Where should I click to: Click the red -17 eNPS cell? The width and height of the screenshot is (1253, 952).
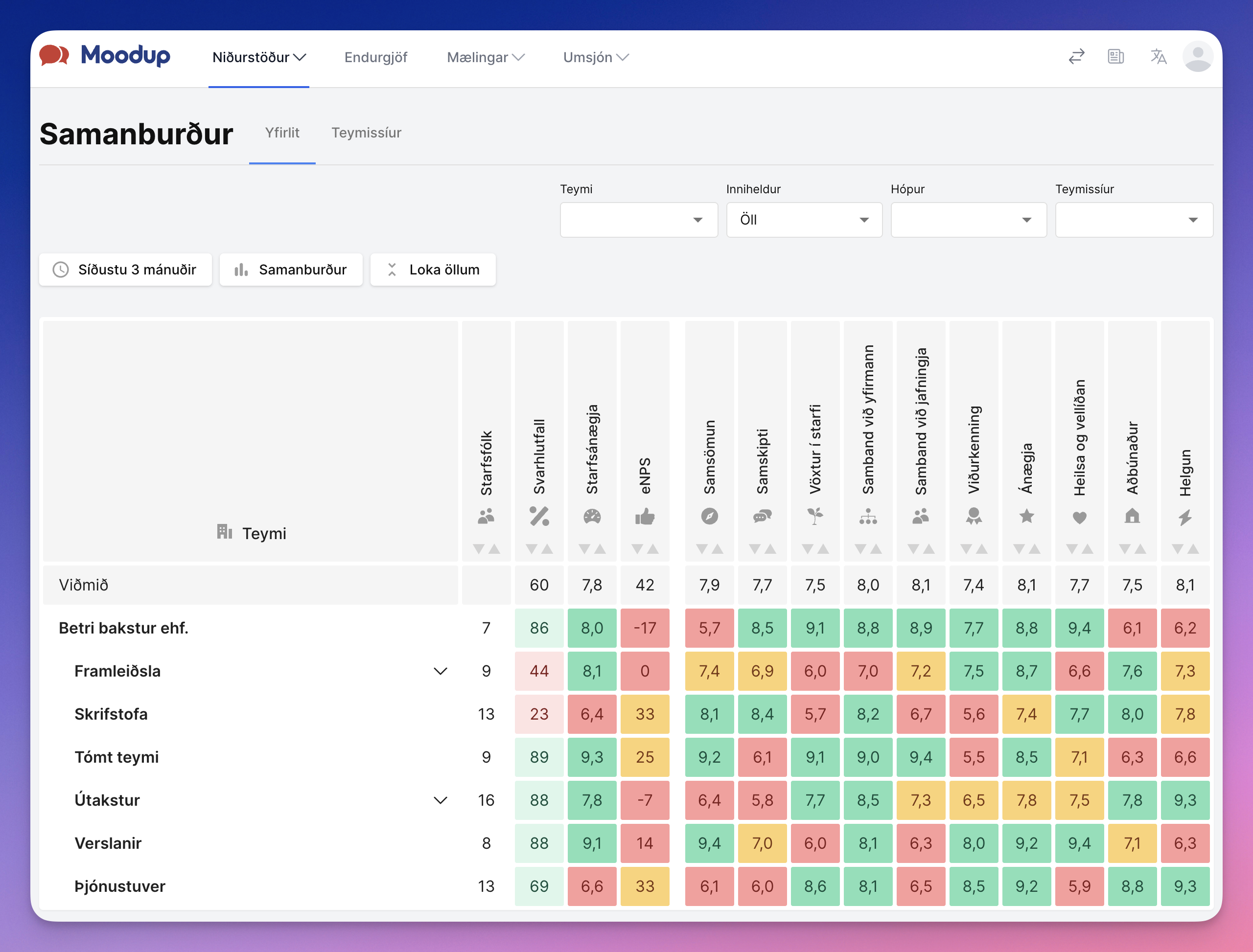645,628
